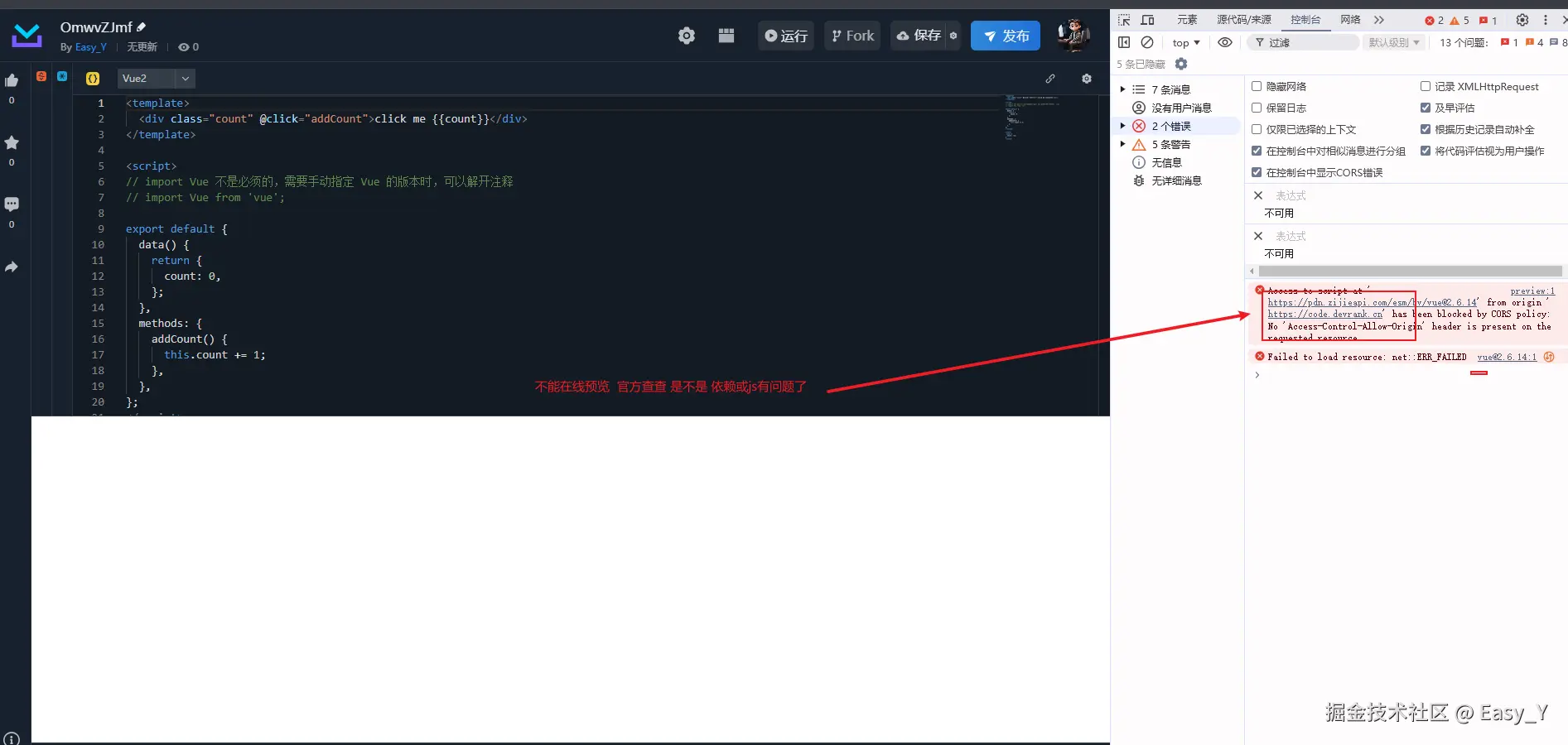Screen dimensions: 1568x745
Task: Check 仅限已选择的上下文 option
Action: point(1257,129)
